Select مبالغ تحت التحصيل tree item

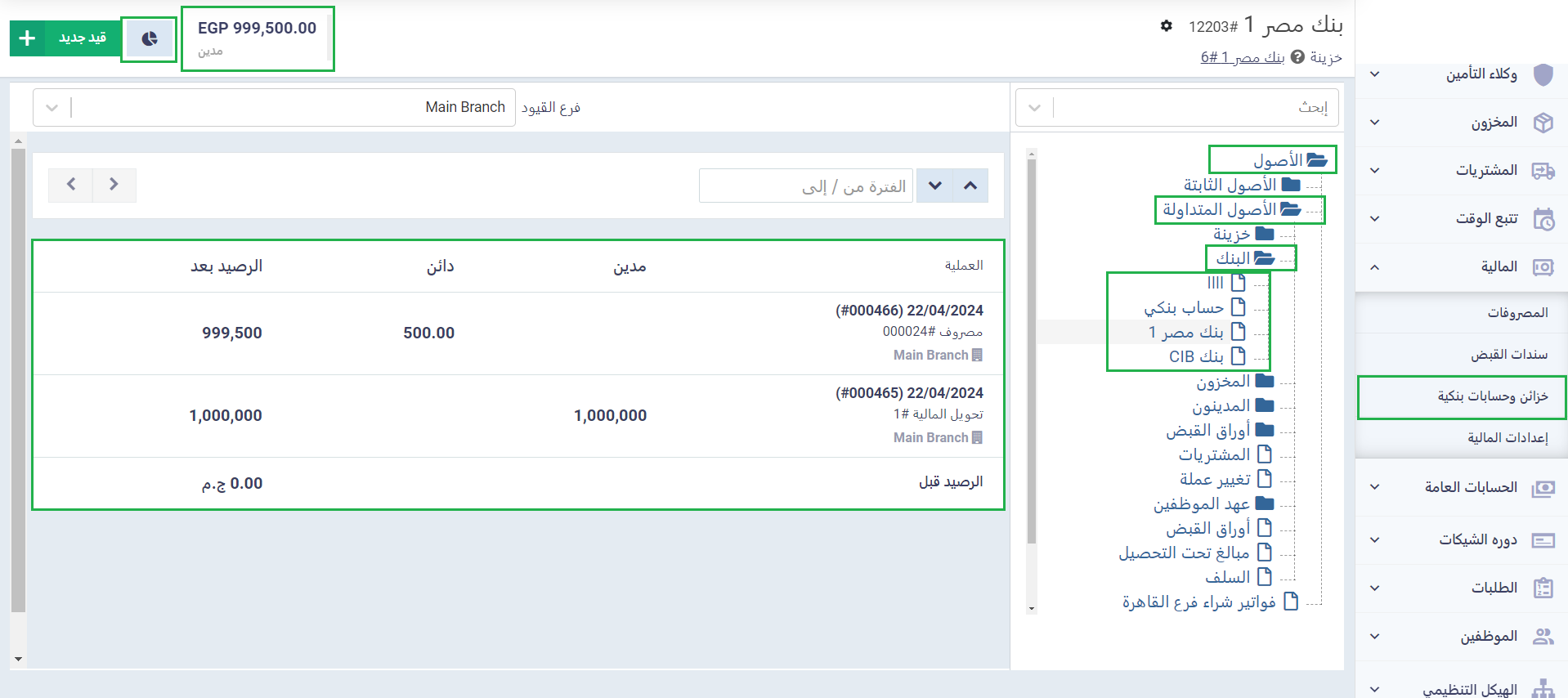click(1185, 553)
